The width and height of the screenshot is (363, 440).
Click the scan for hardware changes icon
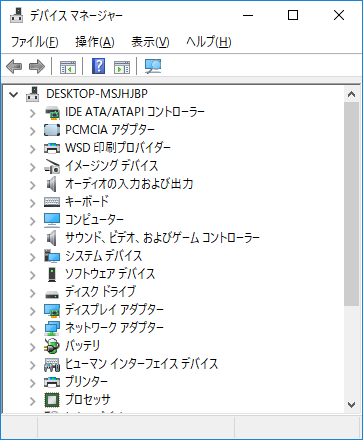click(153, 66)
